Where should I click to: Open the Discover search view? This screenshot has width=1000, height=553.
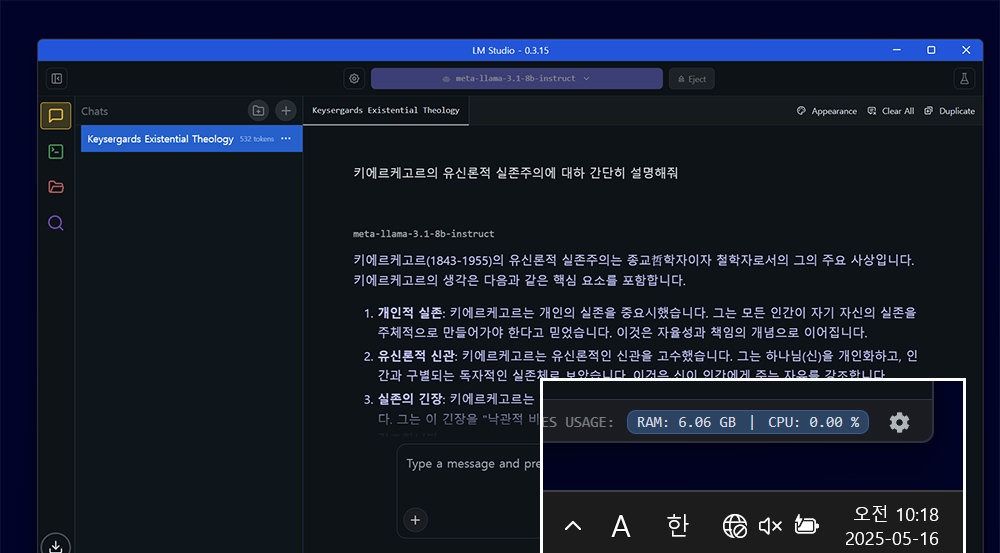[55, 223]
